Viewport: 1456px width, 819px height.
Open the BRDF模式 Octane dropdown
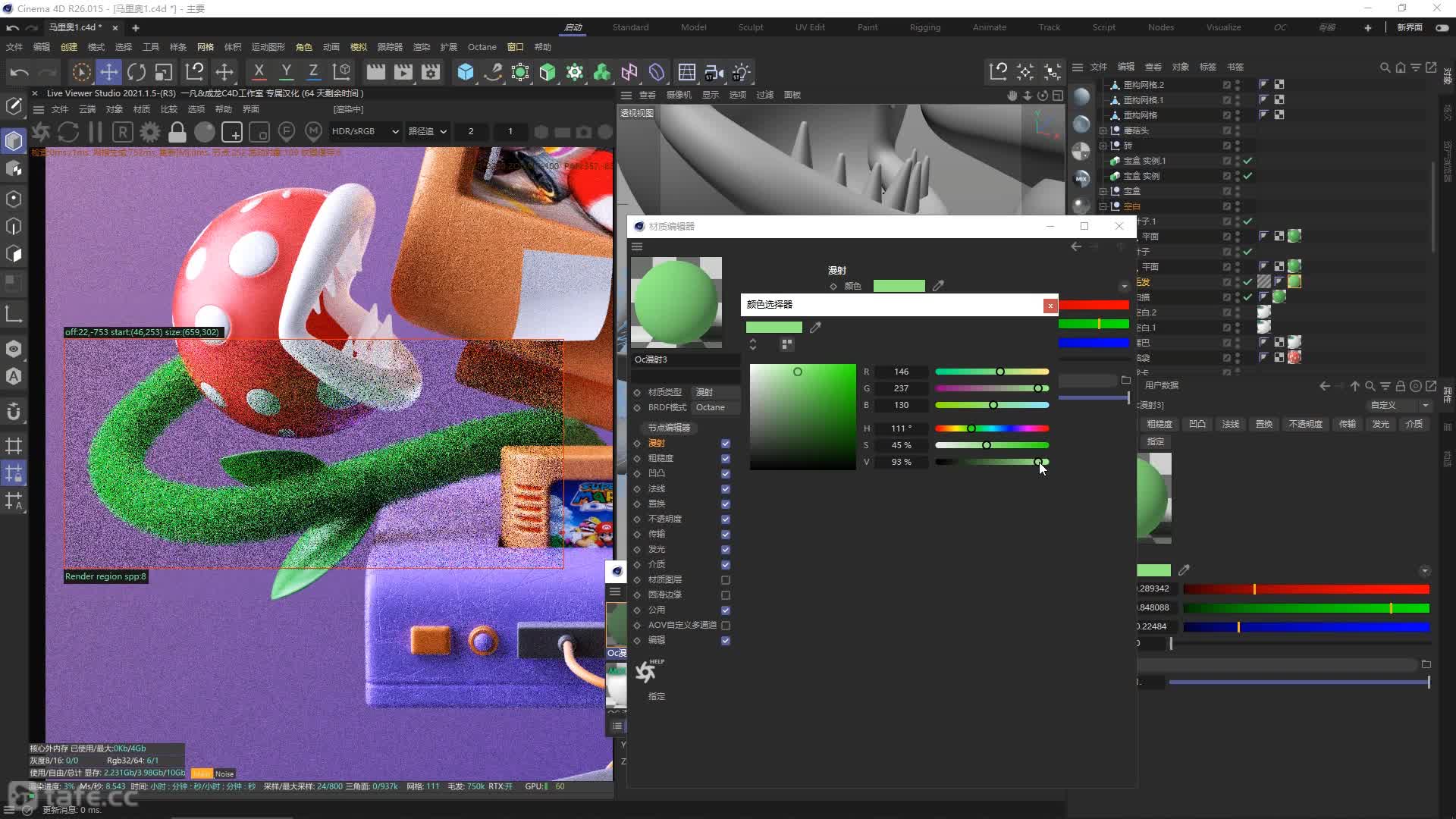point(716,407)
